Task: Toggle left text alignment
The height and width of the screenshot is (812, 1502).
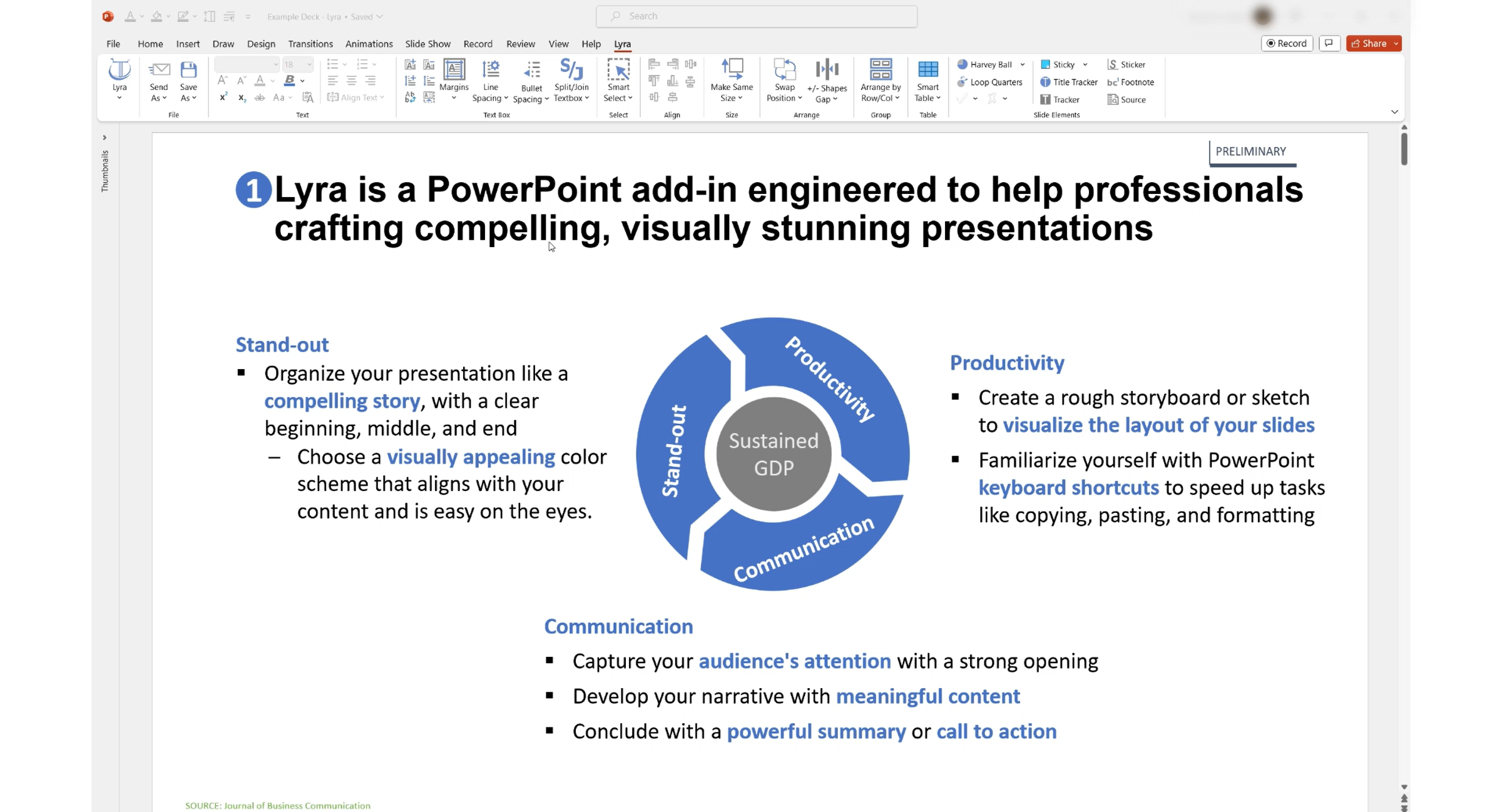Action: coord(332,81)
